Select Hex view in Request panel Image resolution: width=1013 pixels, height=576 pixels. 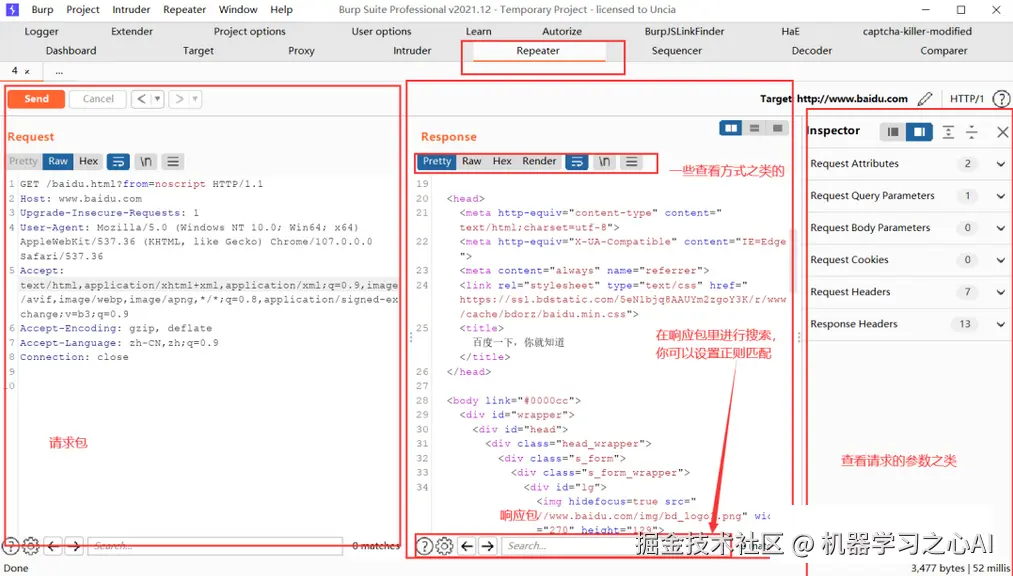89,161
